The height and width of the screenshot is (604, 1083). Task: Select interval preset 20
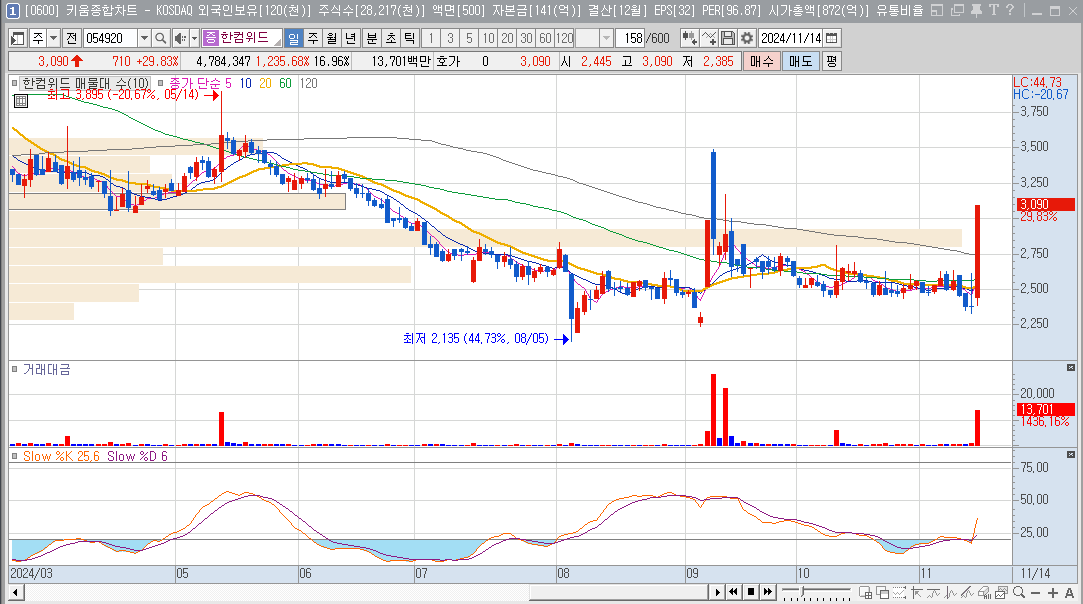click(508, 38)
